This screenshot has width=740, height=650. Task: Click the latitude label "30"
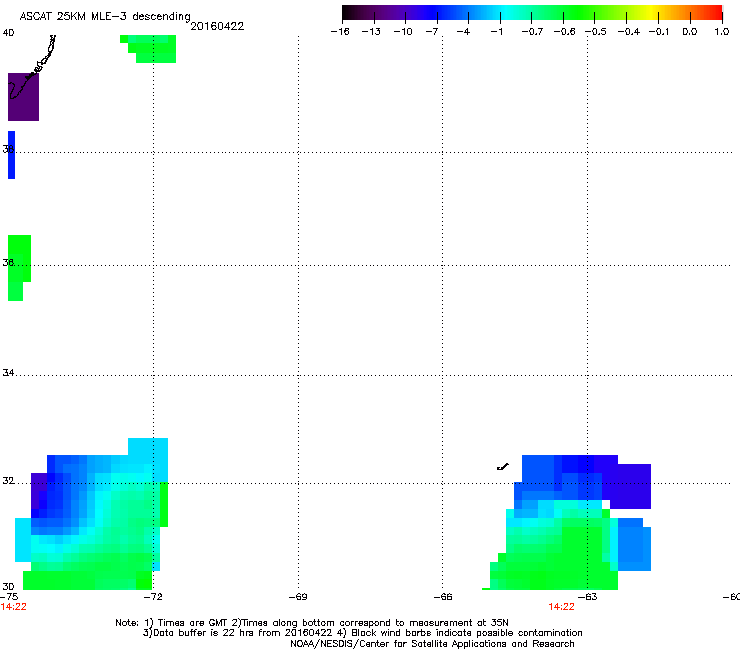[x=8, y=586]
